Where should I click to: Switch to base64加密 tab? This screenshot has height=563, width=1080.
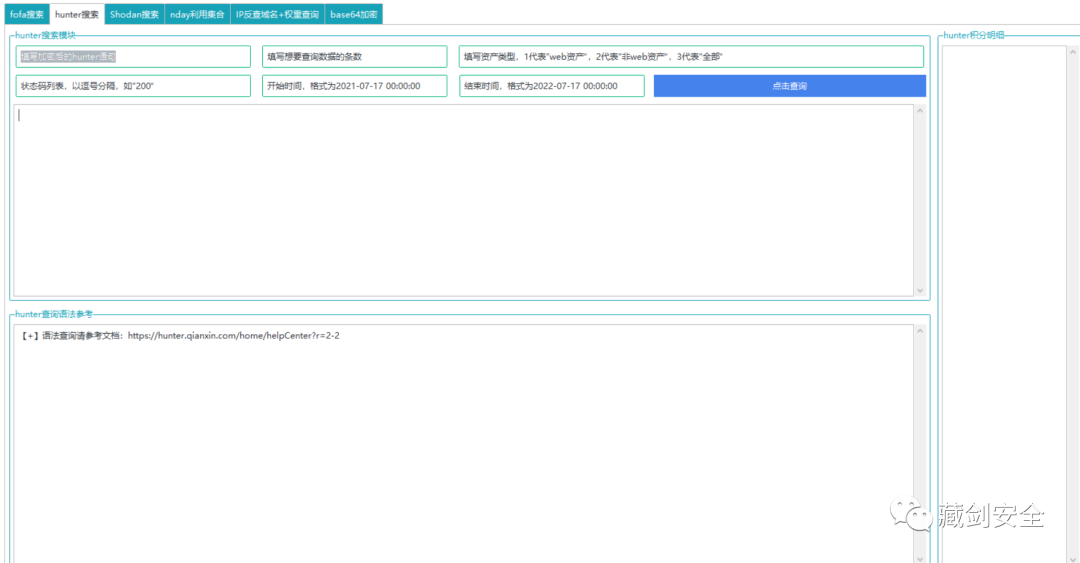click(353, 14)
